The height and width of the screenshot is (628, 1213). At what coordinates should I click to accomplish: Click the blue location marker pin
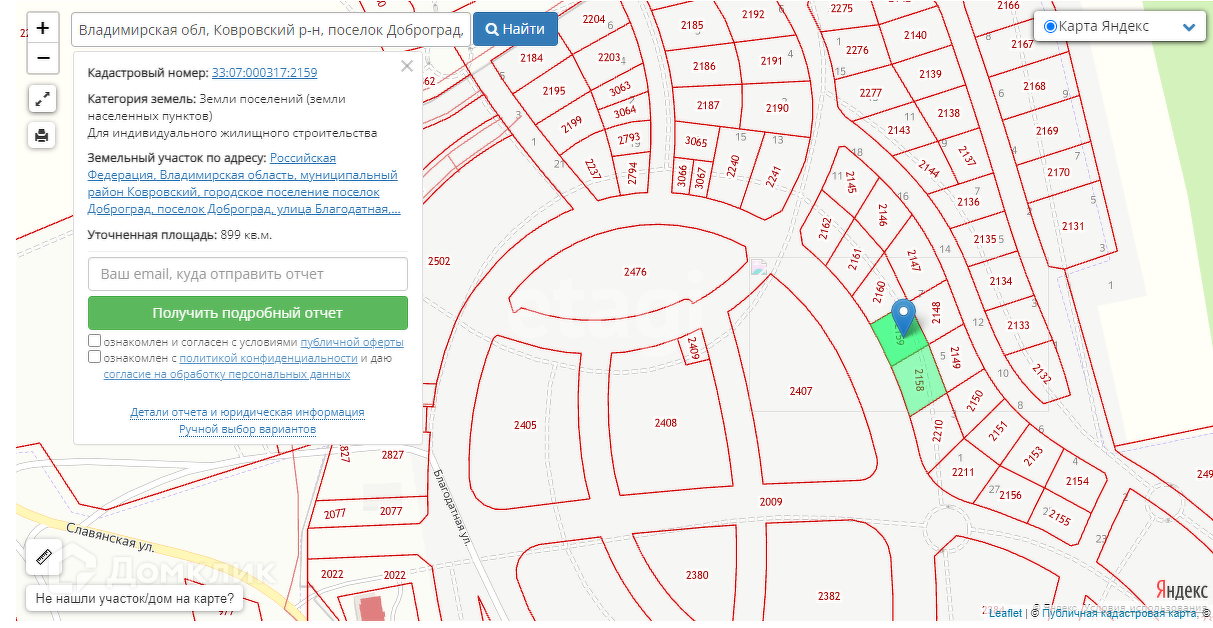coord(903,317)
